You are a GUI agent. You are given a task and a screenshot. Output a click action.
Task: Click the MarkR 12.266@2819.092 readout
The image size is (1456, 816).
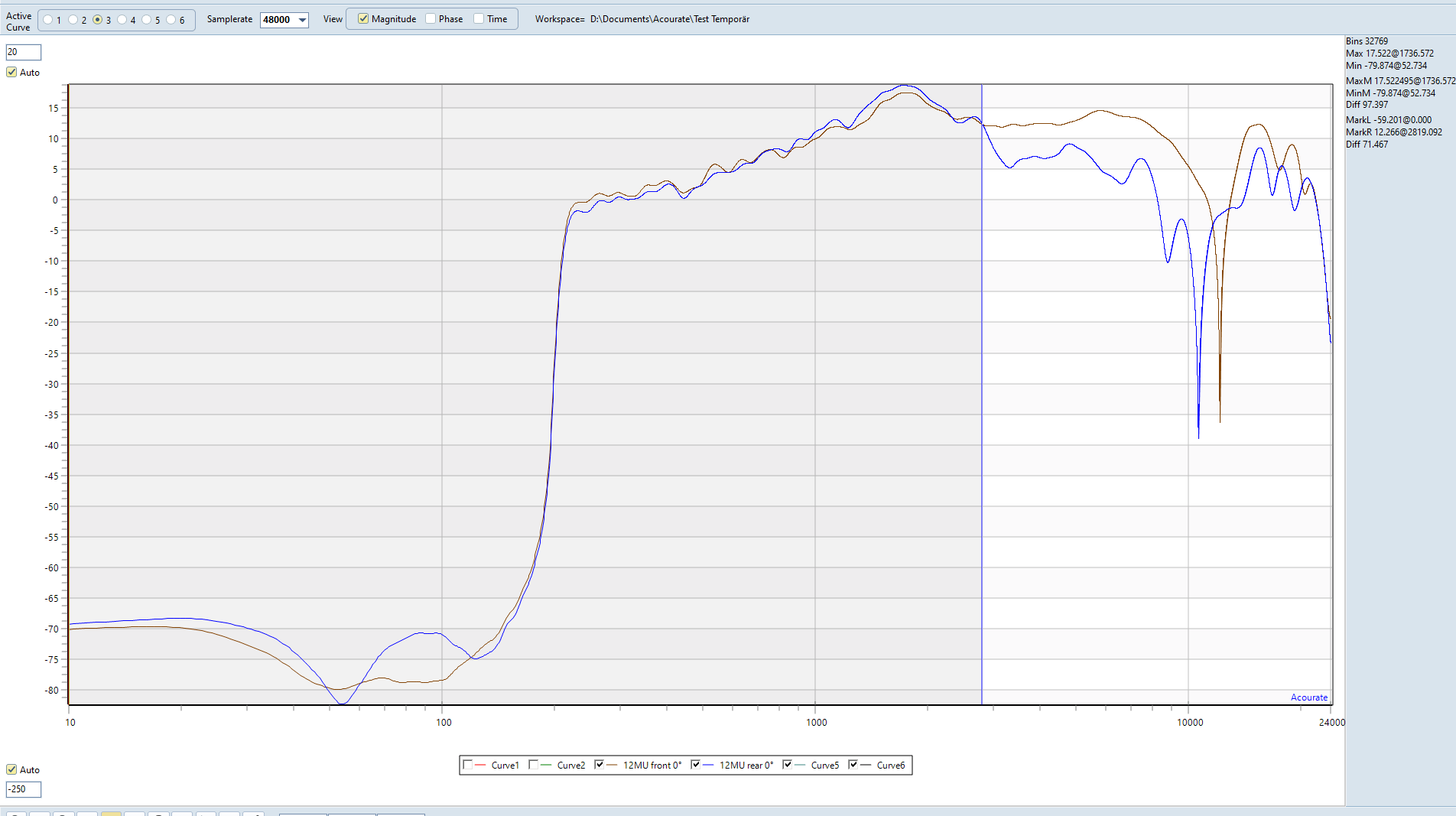(1394, 132)
